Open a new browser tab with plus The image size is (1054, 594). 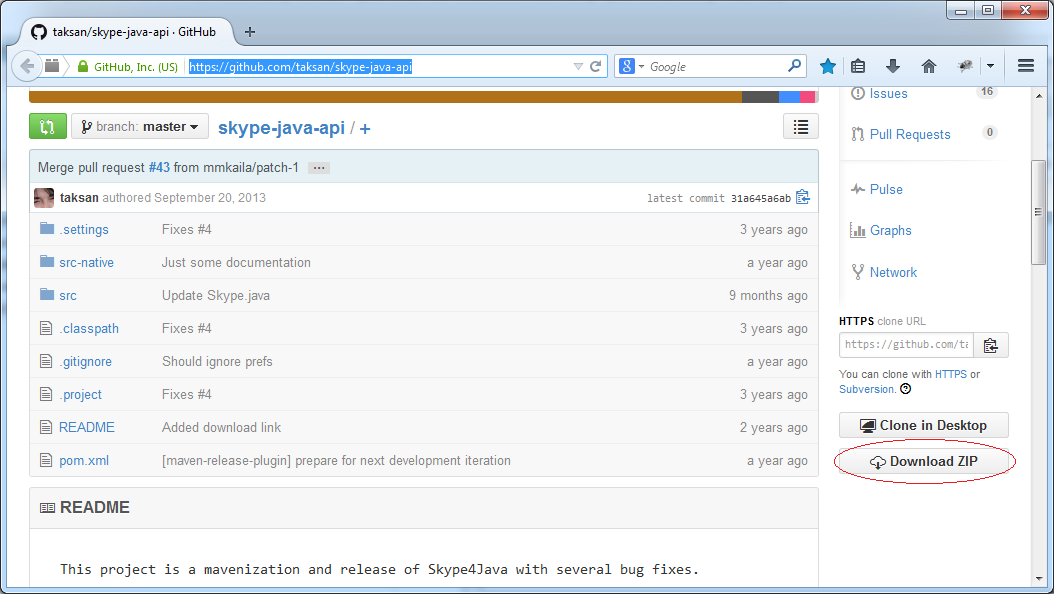coord(249,32)
